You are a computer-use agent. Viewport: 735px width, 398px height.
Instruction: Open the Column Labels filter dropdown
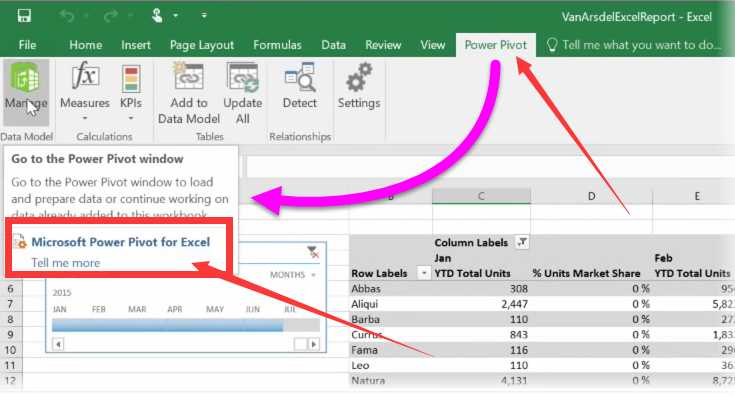point(522,242)
